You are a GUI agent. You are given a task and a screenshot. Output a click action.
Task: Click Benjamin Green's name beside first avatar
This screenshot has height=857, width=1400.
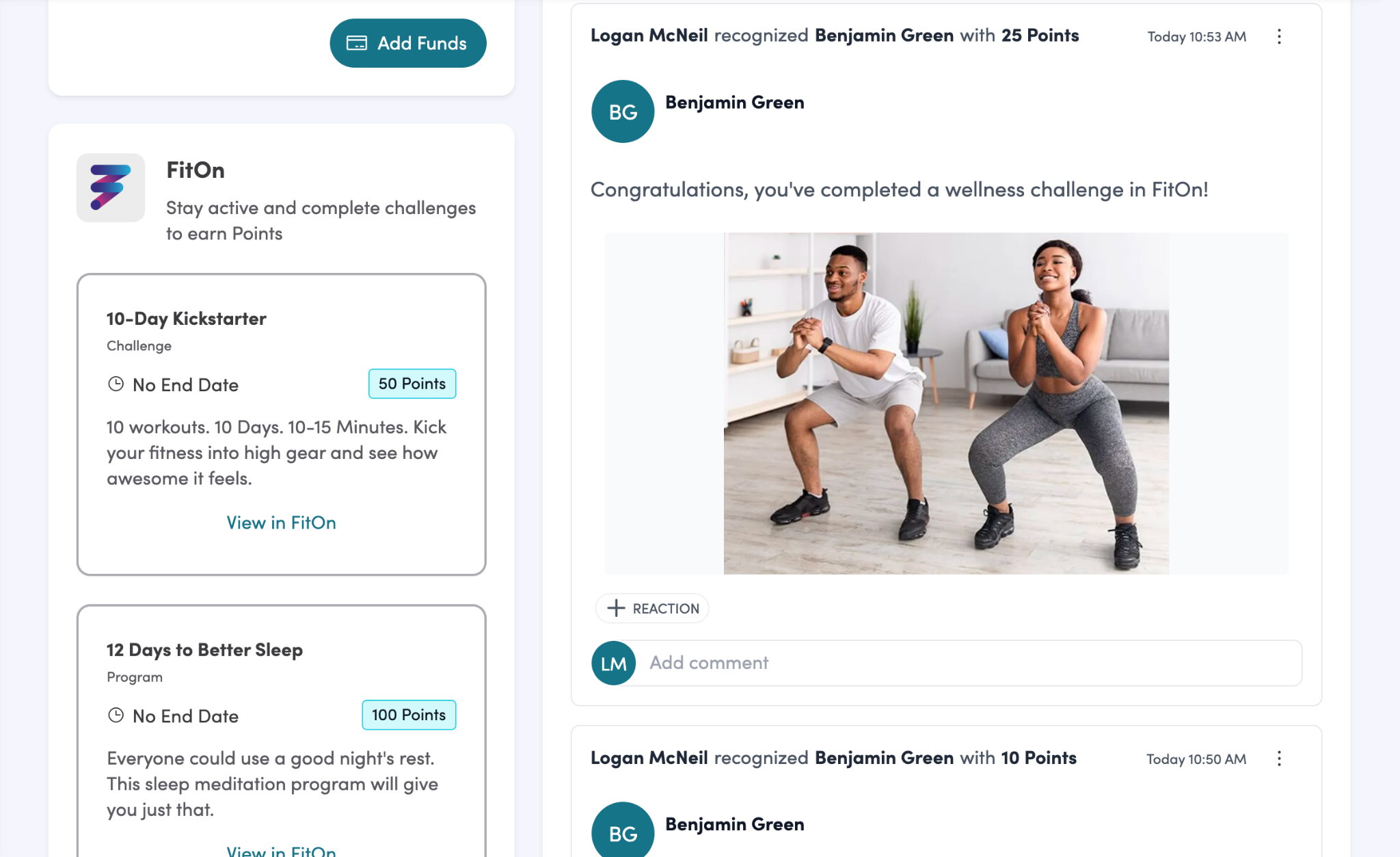tap(734, 103)
